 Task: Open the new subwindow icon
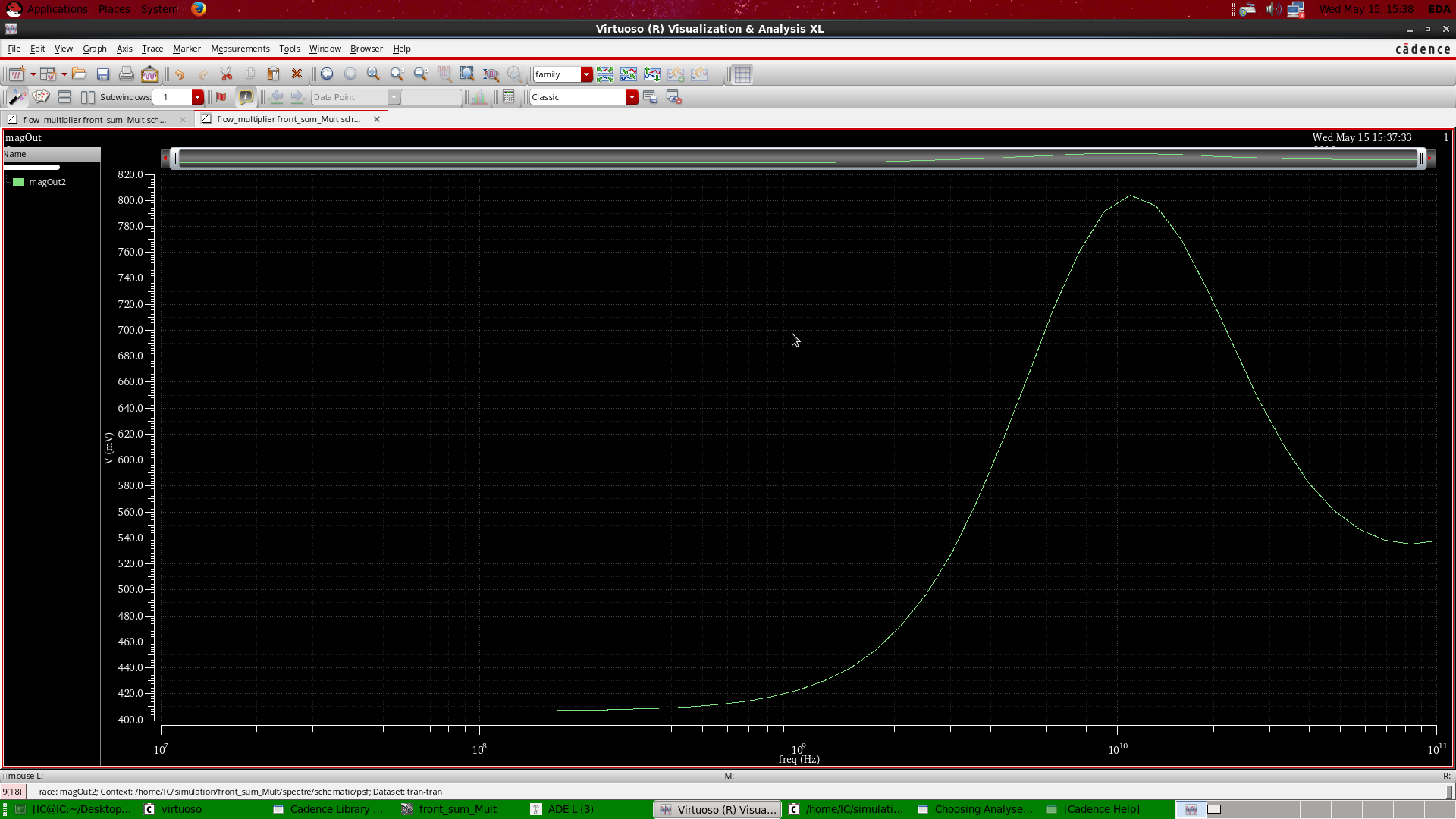coord(48,74)
